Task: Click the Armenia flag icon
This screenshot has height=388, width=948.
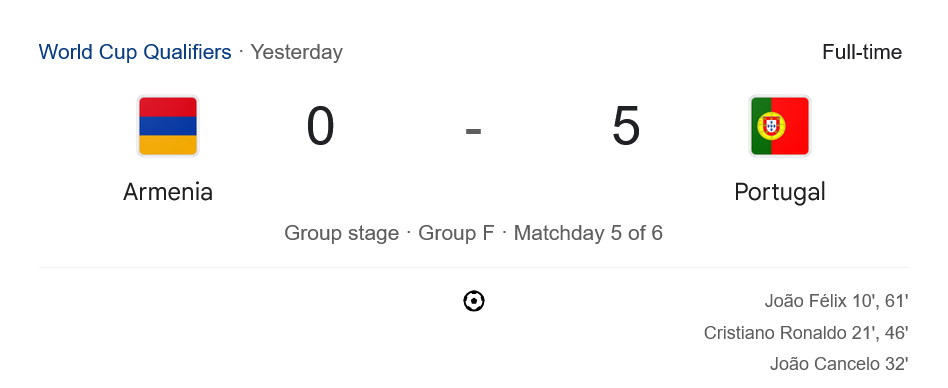Action: [167, 126]
